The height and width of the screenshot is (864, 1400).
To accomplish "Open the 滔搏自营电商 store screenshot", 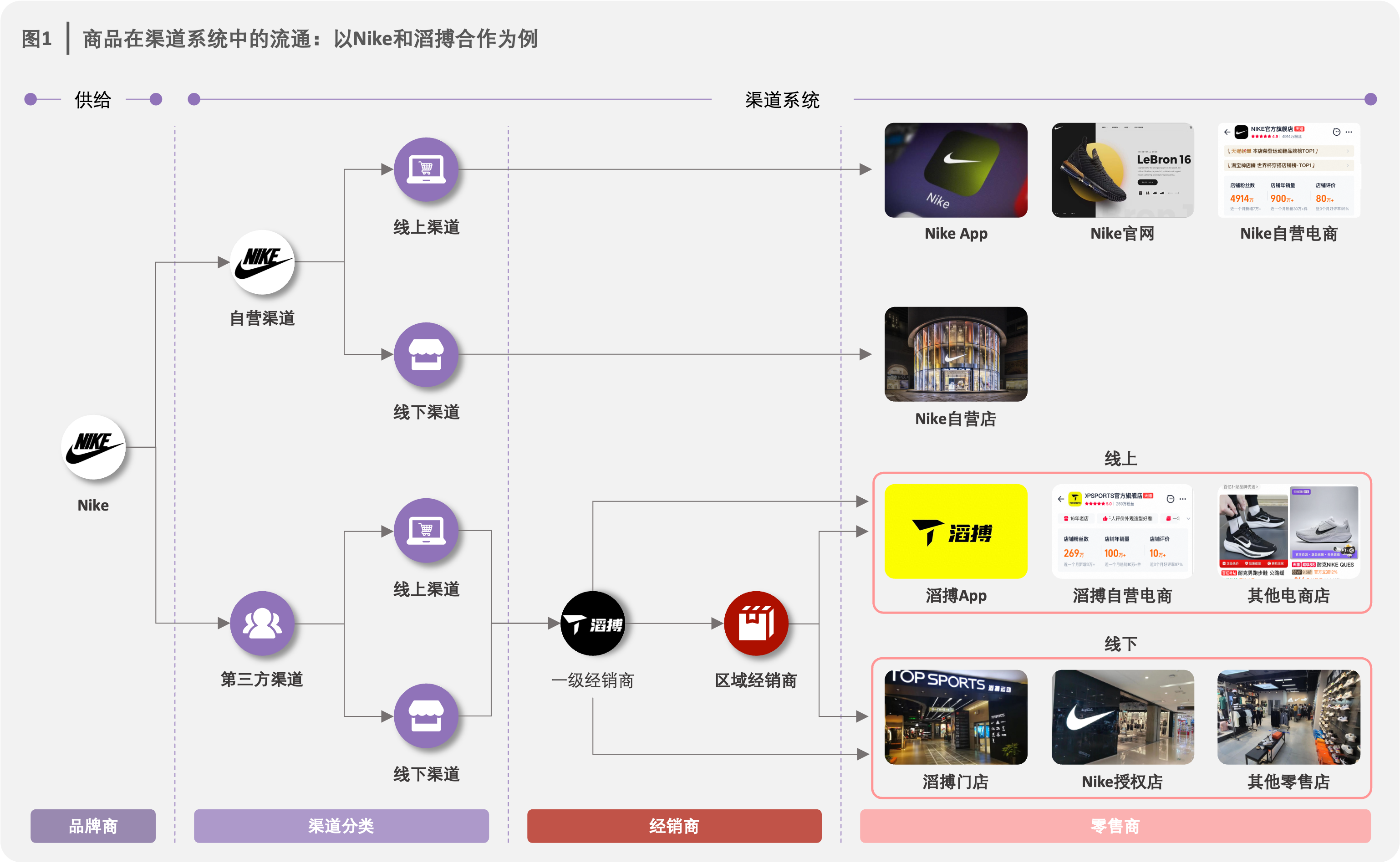I will [x=1122, y=532].
